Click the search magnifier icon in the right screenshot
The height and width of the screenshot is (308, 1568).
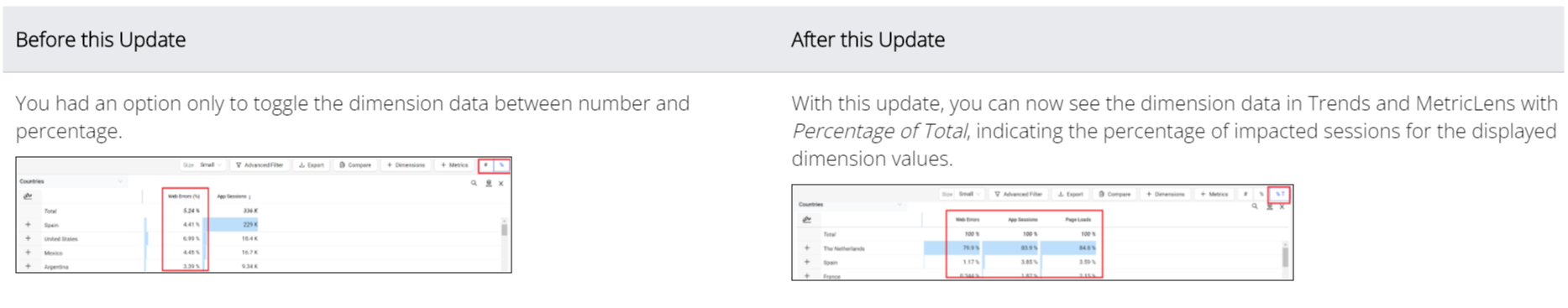click(1255, 206)
